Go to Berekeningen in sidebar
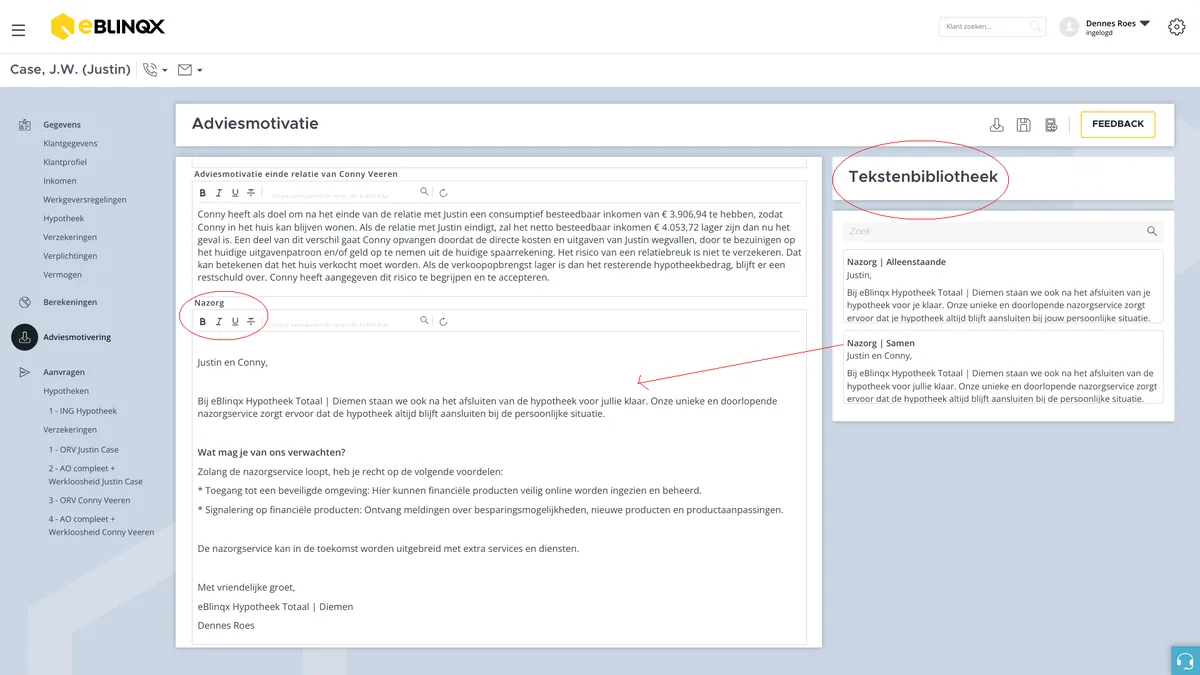This screenshot has width=1200, height=675. 70,302
